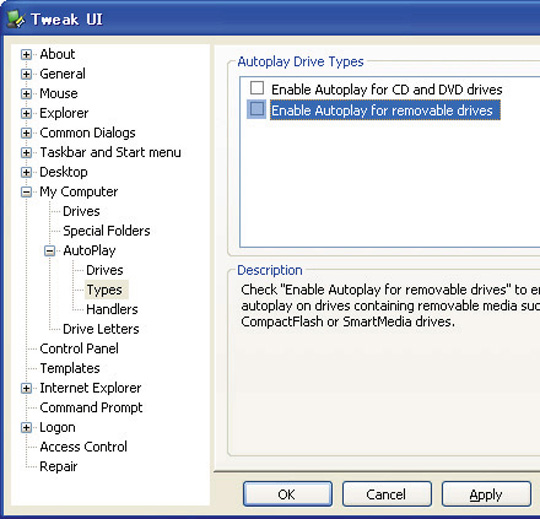The width and height of the screenshot is (540, 519).
Task: Expand the Common Dialogs node
Action: (26, 133)
